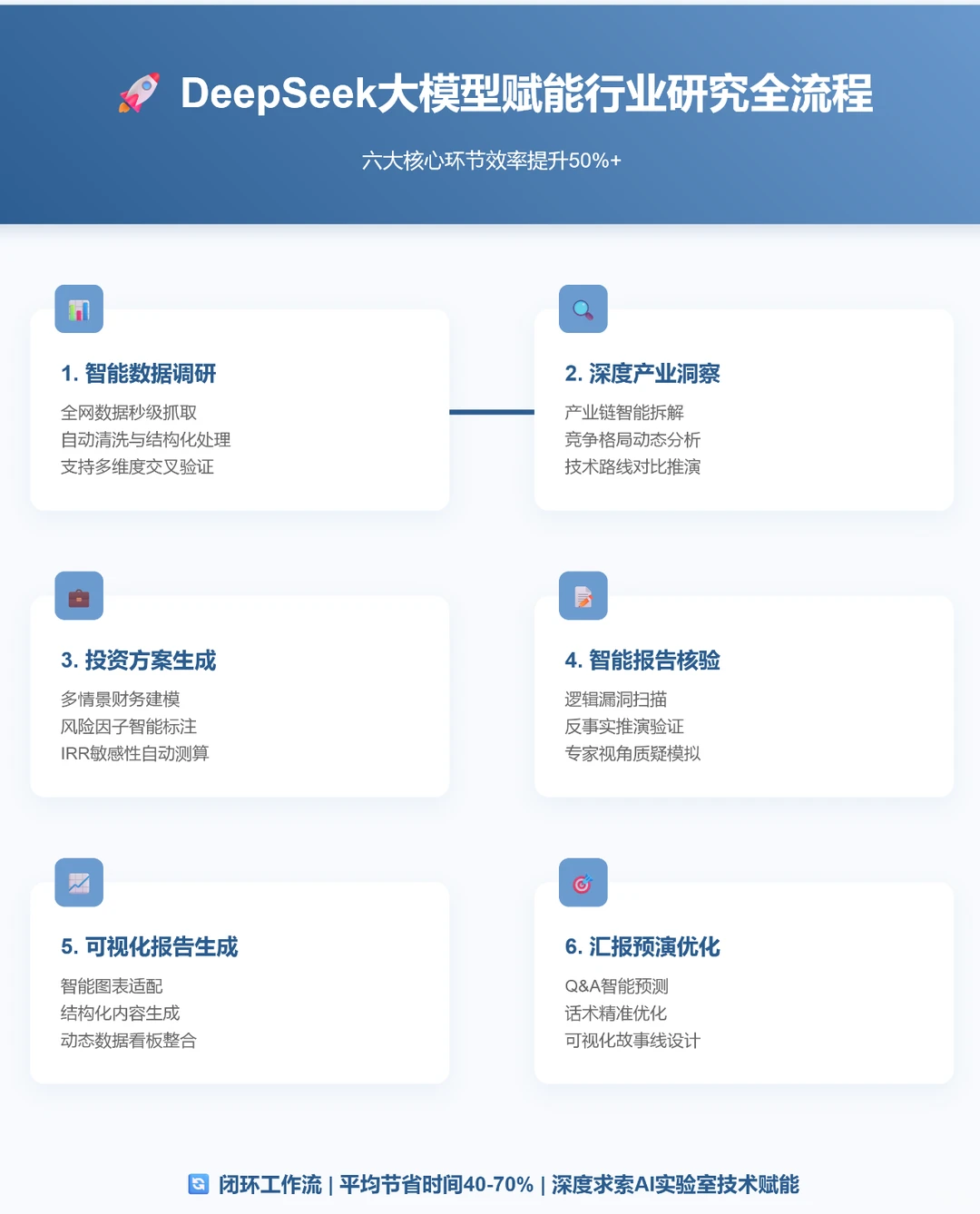Click footer text '平均节省时间40-70%'

(436, 1185)
